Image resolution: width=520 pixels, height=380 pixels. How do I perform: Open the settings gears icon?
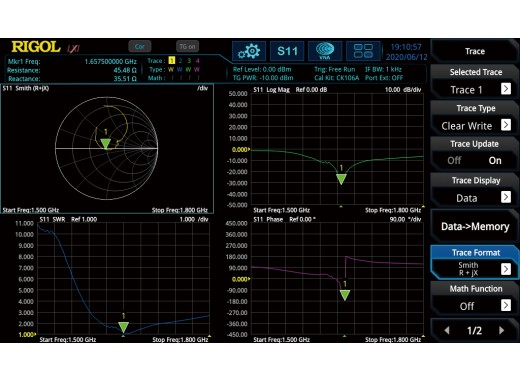click(x=249, y=51)
